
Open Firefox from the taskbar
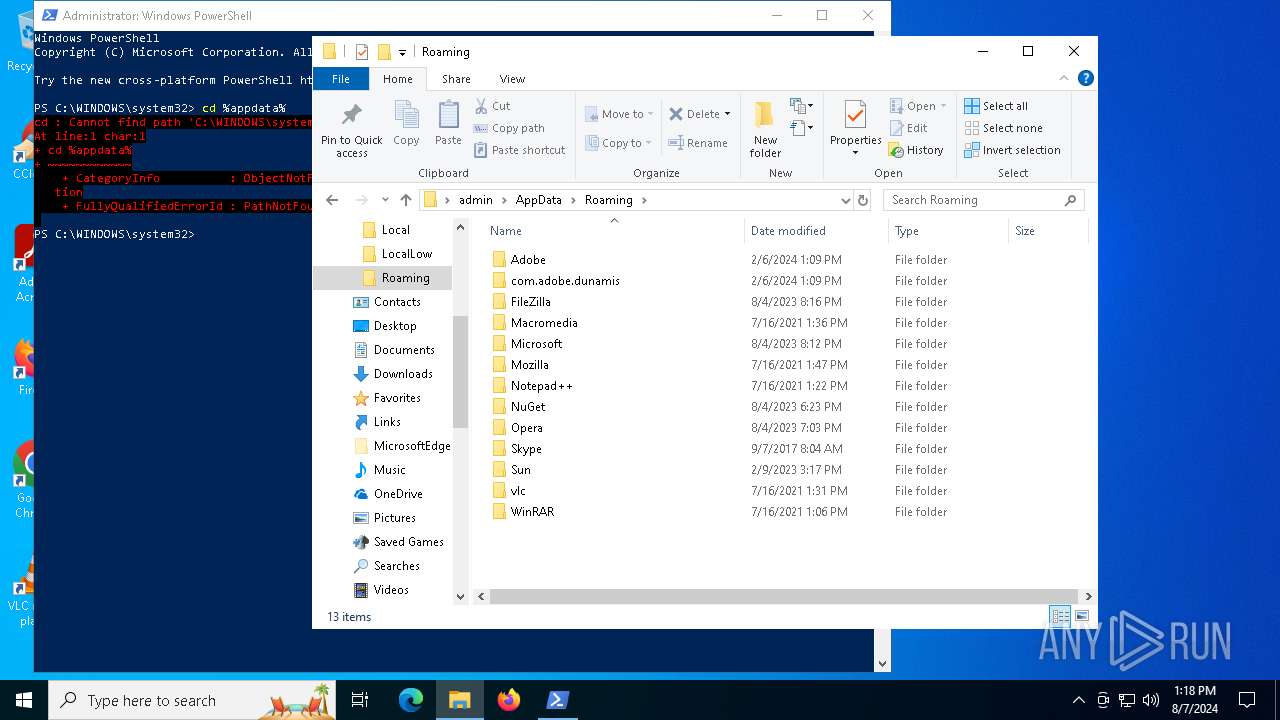(x=509, y=700)
